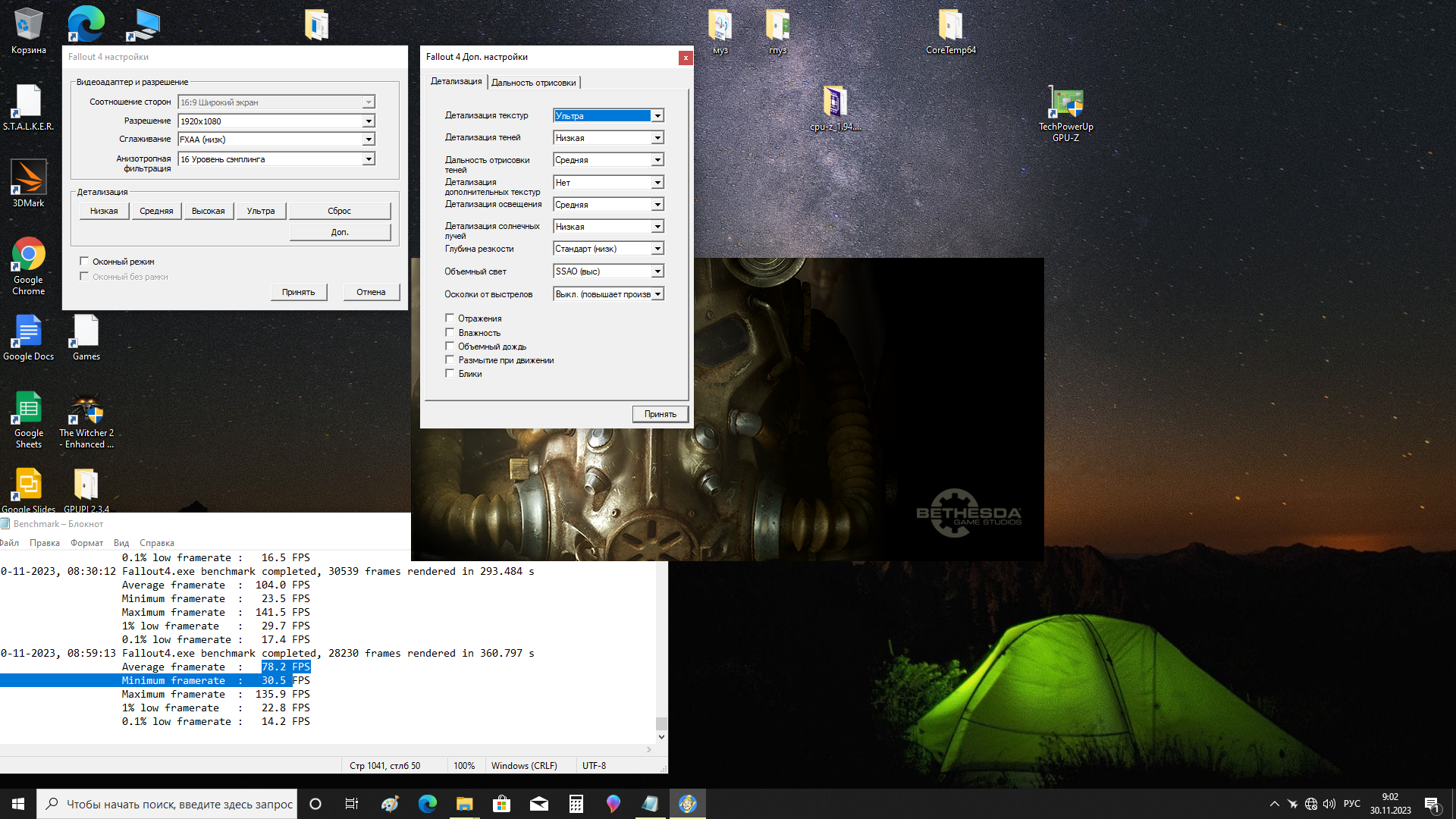Enable the Отражения checkbox
Viewport: 1456px width, 819px height.
450,318
